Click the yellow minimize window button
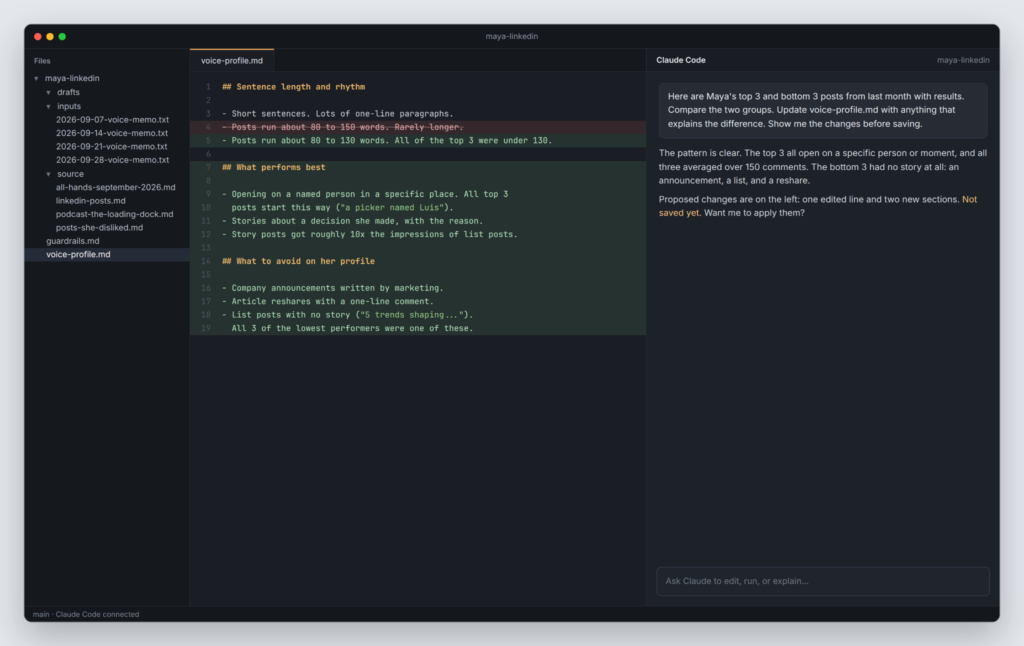Viewport: 1024px width, 646px height. (x=50, y=37)
